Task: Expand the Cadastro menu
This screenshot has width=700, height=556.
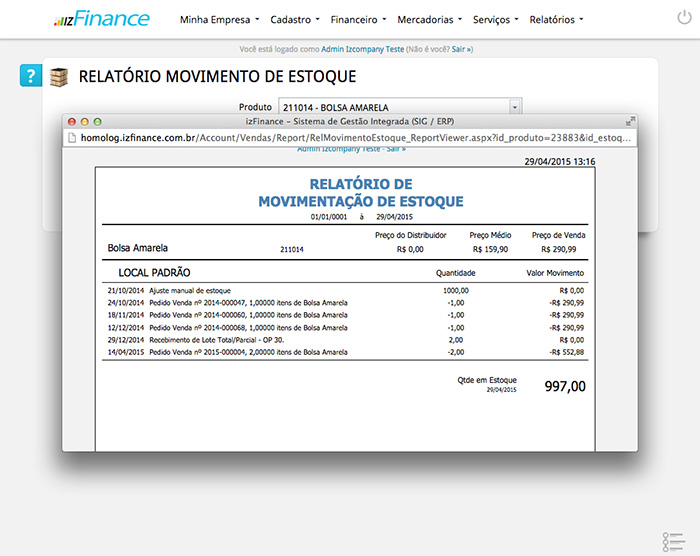Action: (x=295, y=19)
